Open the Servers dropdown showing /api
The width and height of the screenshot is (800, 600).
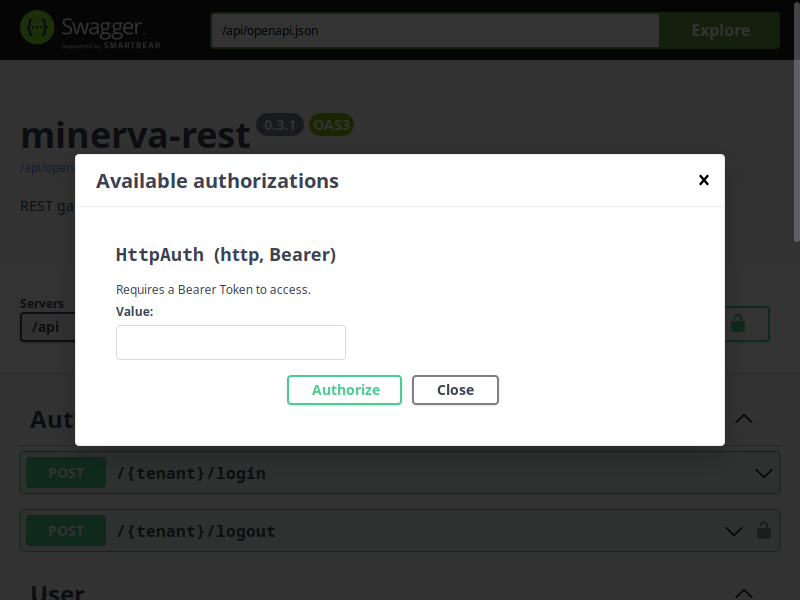click(48, 327)
